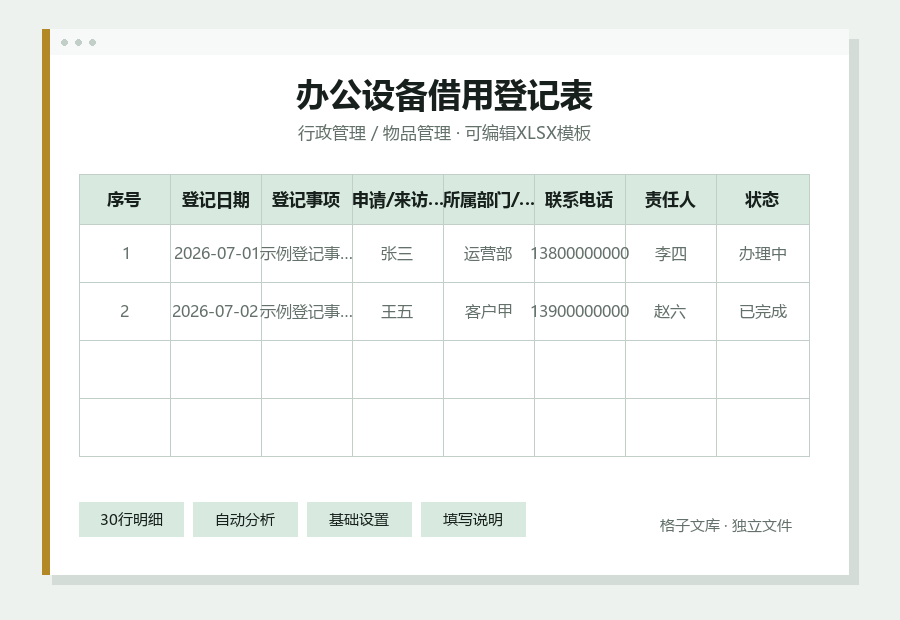
Task: Click date cell 2026-07-01
Action: click(x=216, y=253)
